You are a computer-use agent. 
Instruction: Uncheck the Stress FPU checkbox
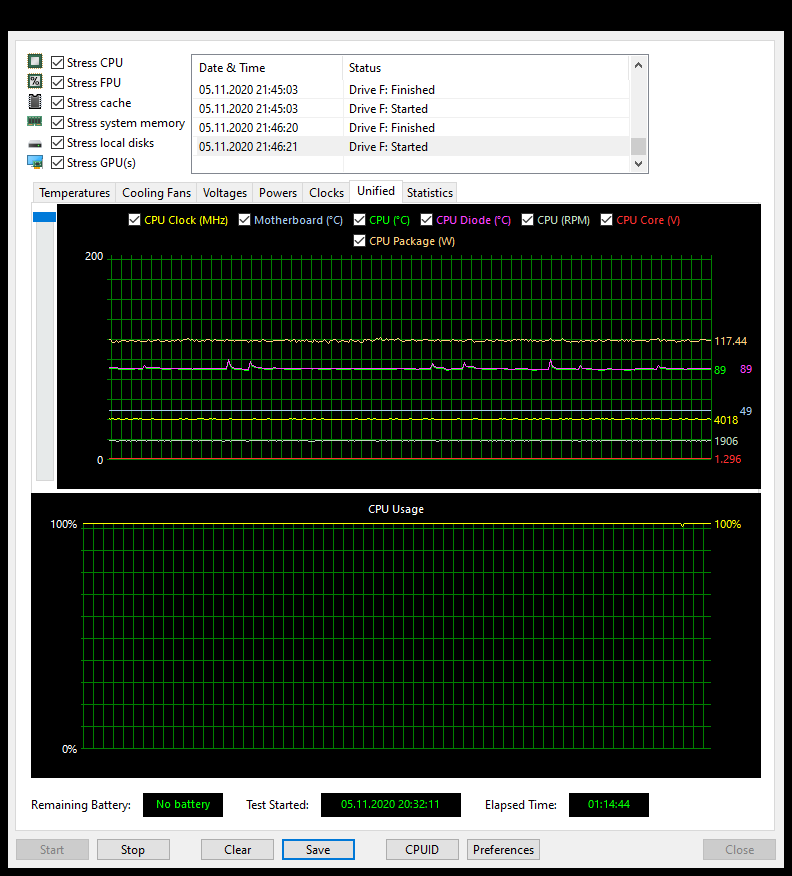click(x=57, y=83)
